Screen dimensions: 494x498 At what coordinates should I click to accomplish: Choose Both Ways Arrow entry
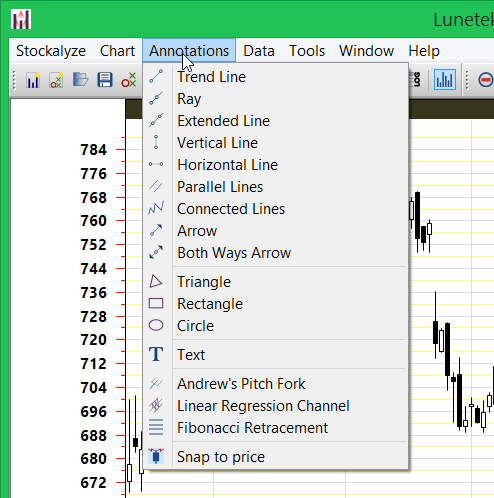click(275, 253)
